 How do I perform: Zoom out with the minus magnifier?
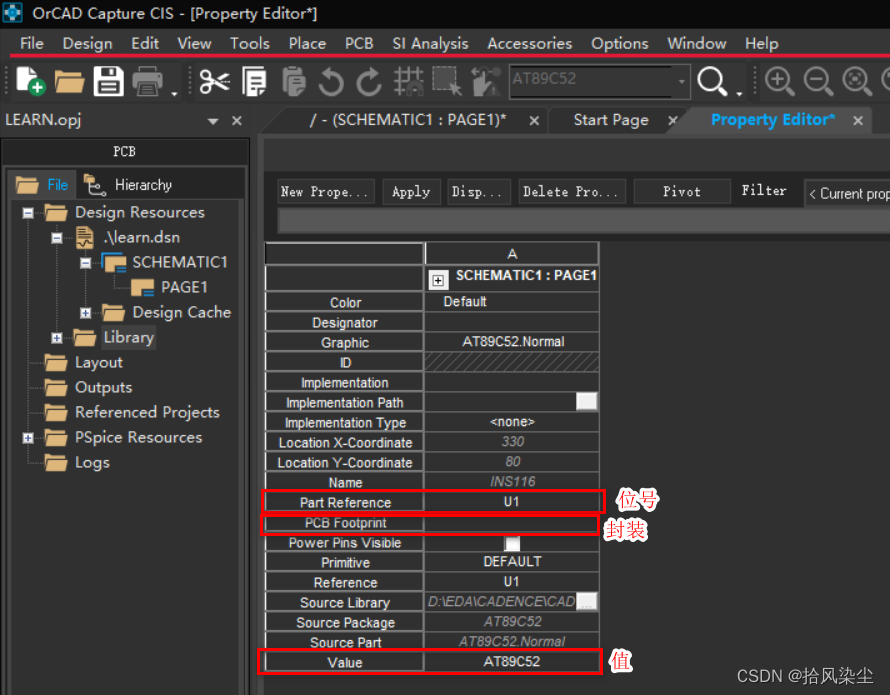818,81
